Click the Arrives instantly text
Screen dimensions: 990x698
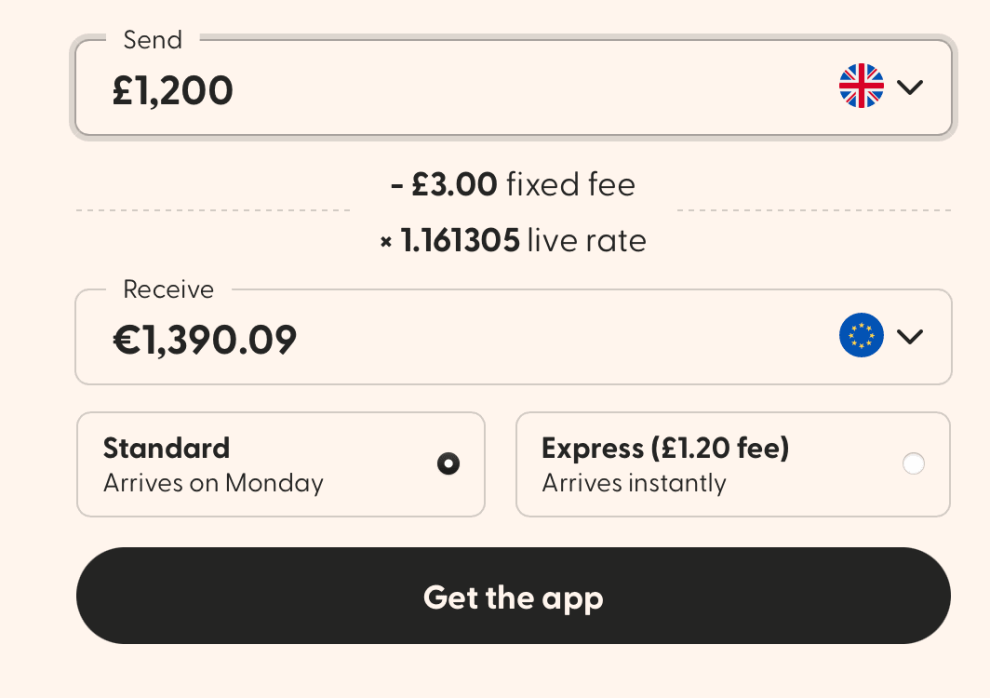point(633,483)
